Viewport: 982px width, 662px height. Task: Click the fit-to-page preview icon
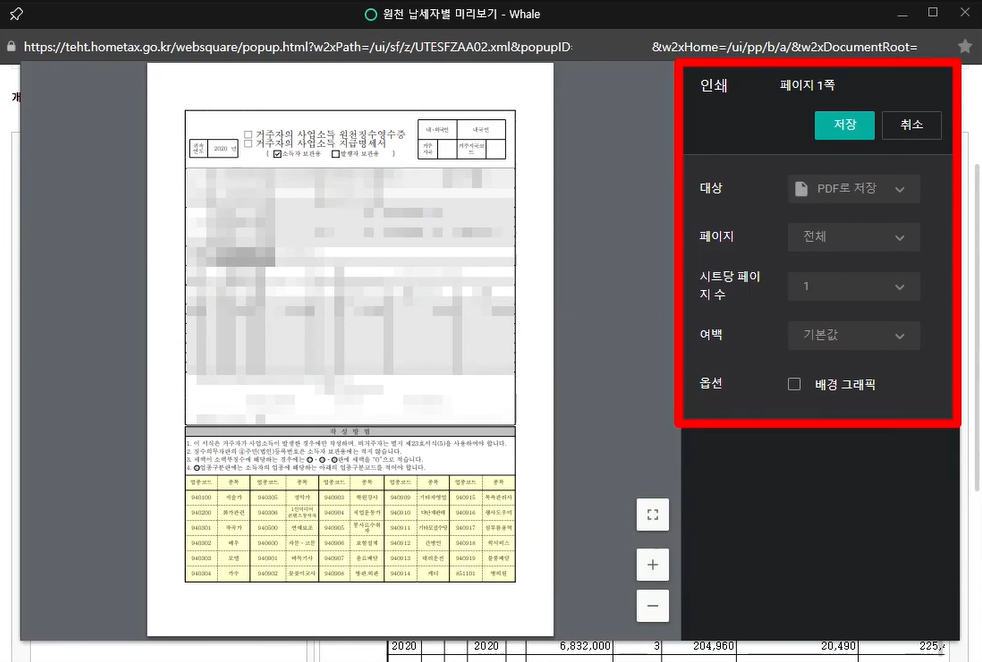tap(653, 515)
